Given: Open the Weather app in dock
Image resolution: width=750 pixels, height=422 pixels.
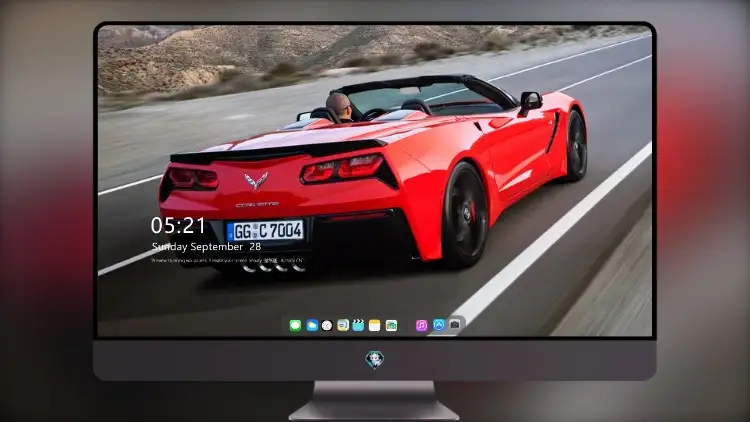Looking at the screenshot, I should tap(312, 325).
